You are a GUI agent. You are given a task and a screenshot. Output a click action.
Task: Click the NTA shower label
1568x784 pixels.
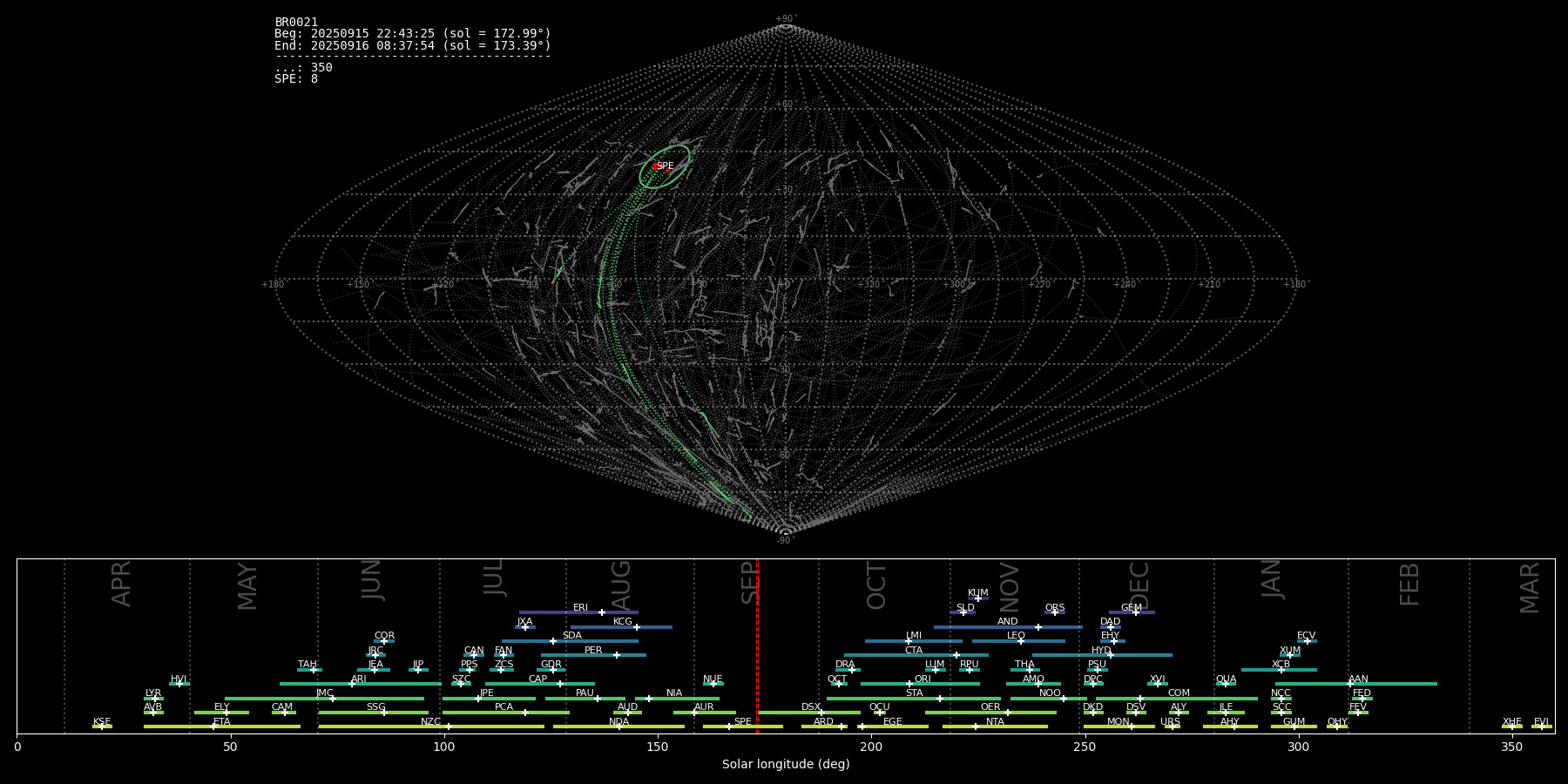tap(995, 721)
